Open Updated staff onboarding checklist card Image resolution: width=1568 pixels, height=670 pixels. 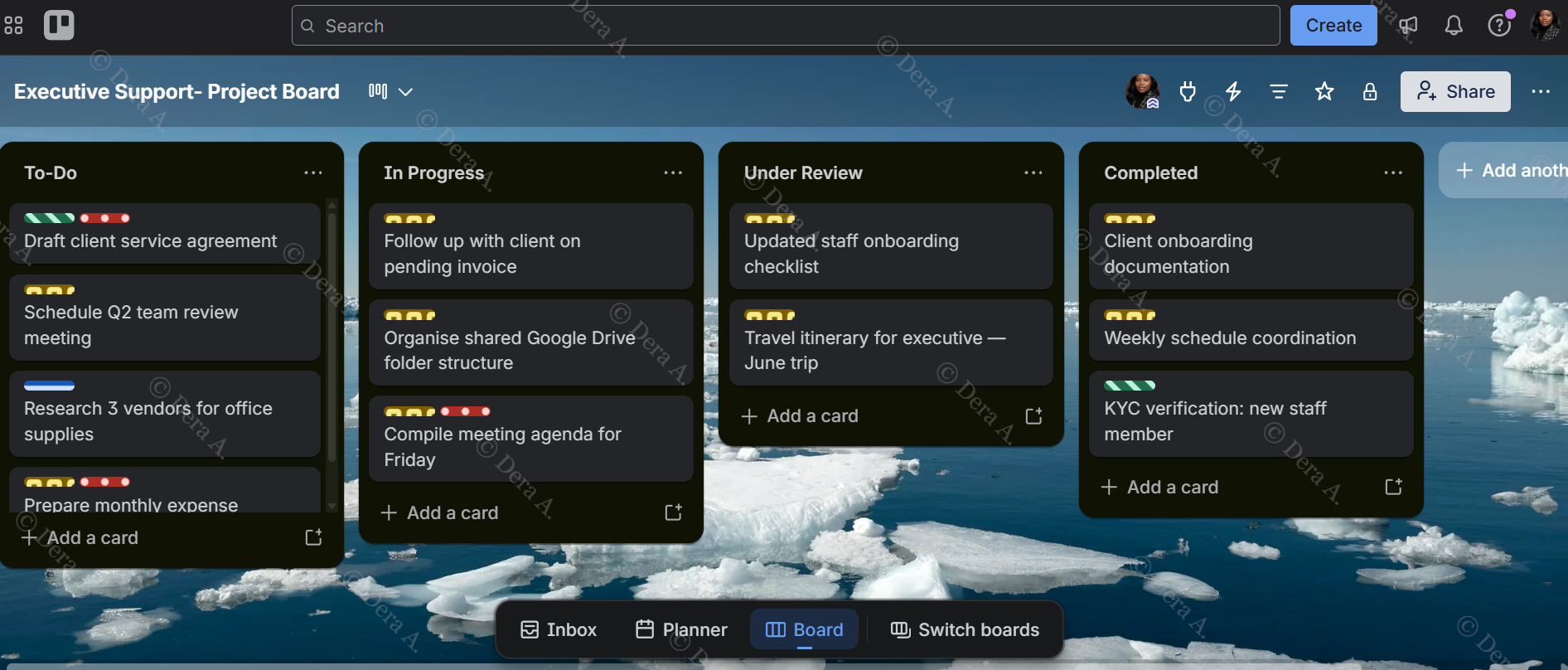pyautogui.click(x=891, y=246)
